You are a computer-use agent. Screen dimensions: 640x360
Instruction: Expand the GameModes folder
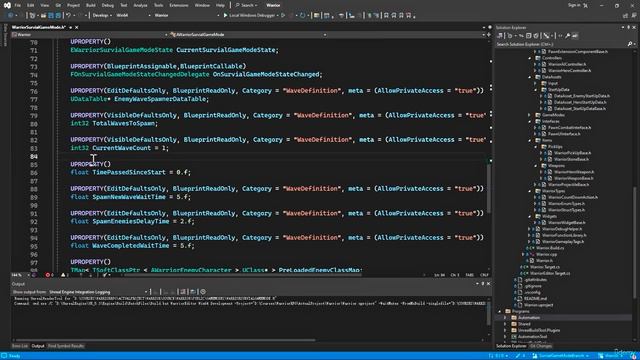tap(530, 115)
